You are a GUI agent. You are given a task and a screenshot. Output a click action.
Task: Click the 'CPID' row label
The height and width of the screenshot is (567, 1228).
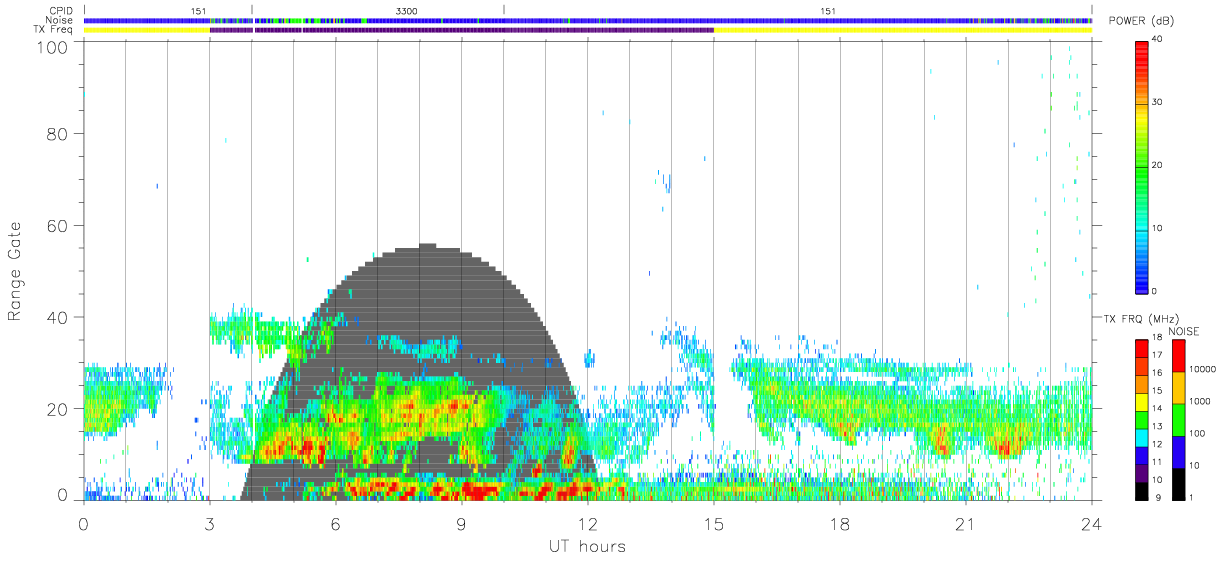click(62, 10)
